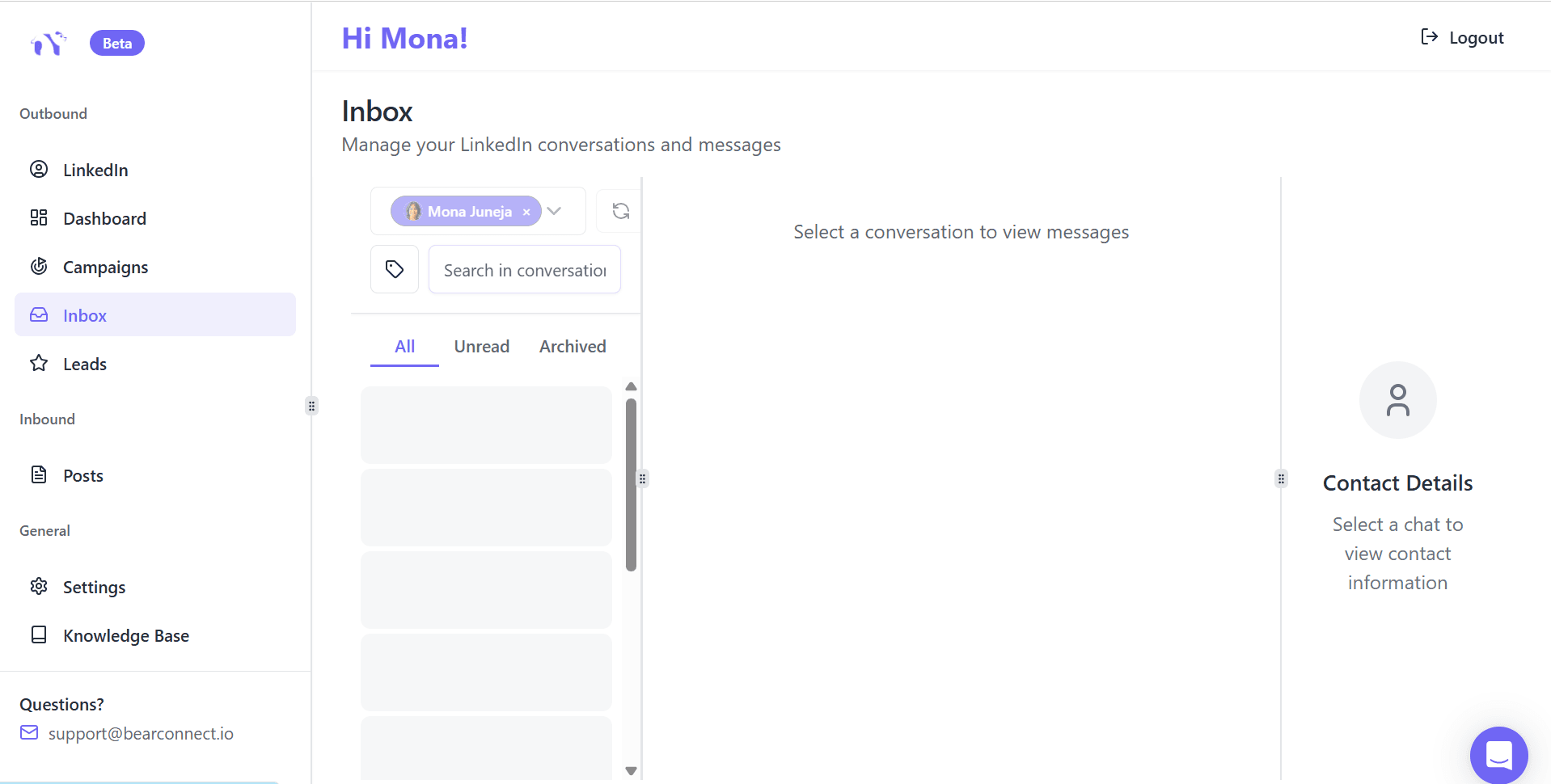Screen dimensions: 1551x784
Task: Enable the Archived conversations view
Action: [573, 346]
